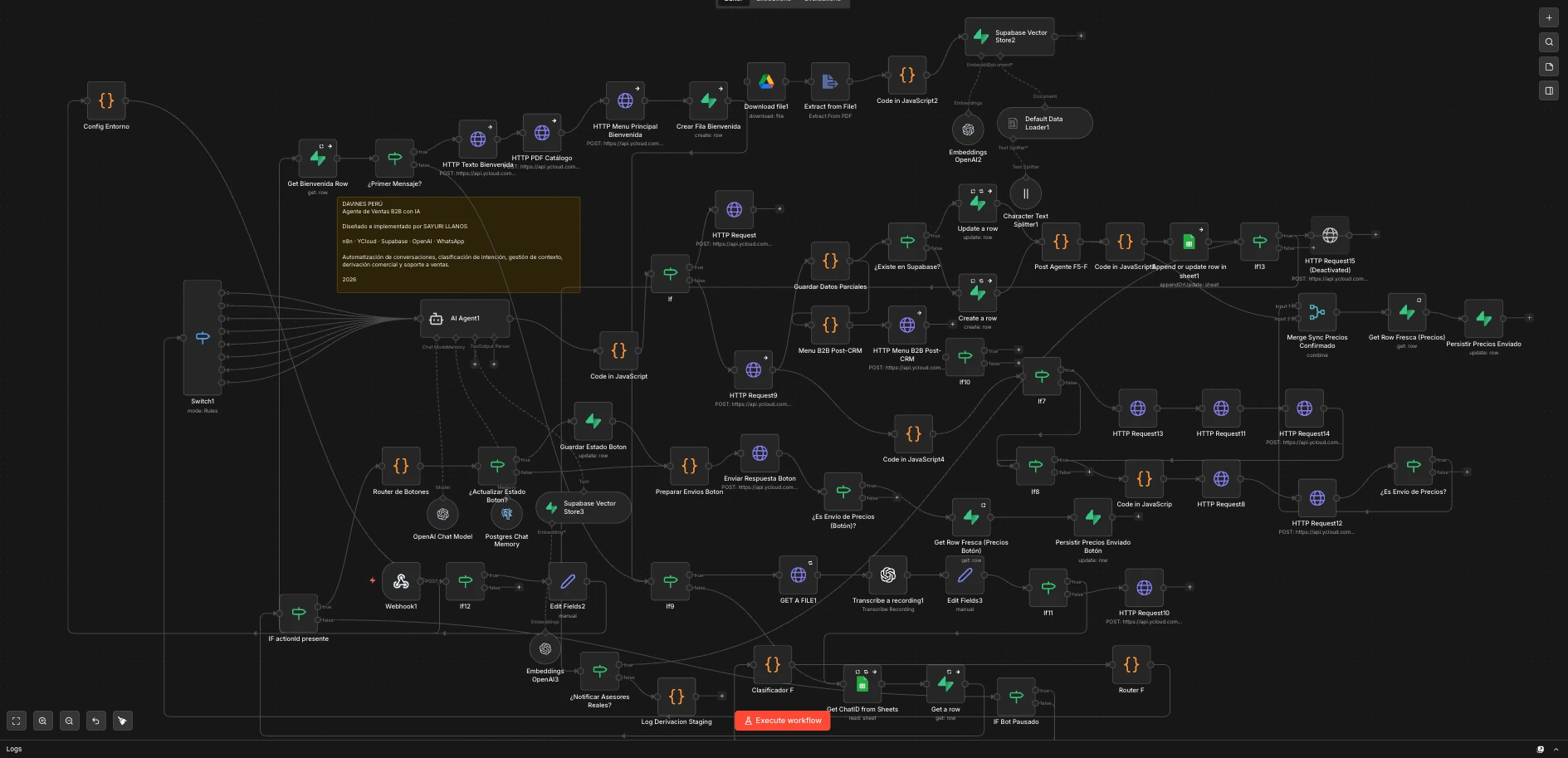
Task: Select the Extract from File1 node
Action: pyautogui.click(x=830, y=81)
